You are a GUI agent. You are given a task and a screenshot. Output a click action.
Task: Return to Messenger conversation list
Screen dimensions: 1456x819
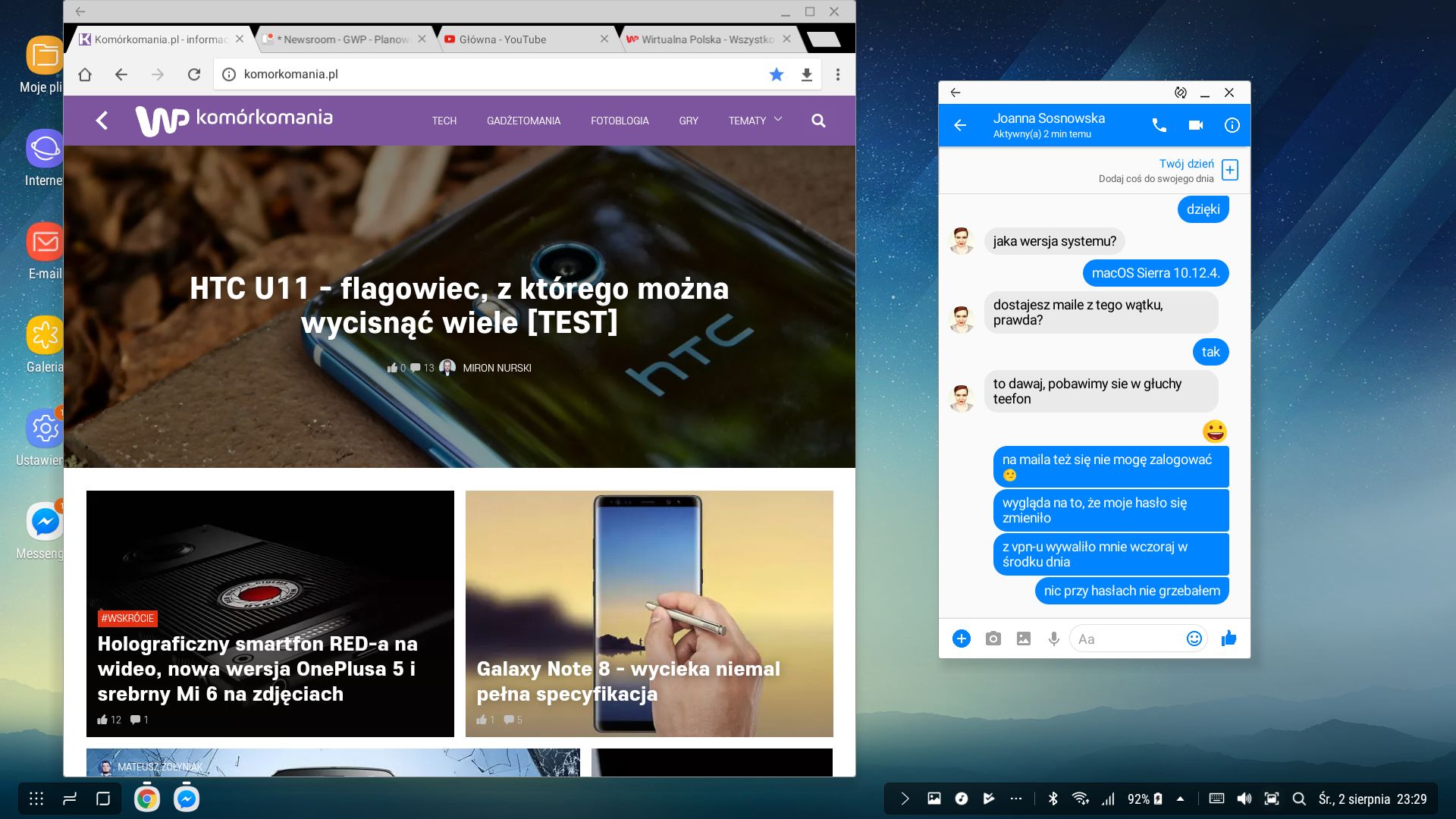point(960,125)
